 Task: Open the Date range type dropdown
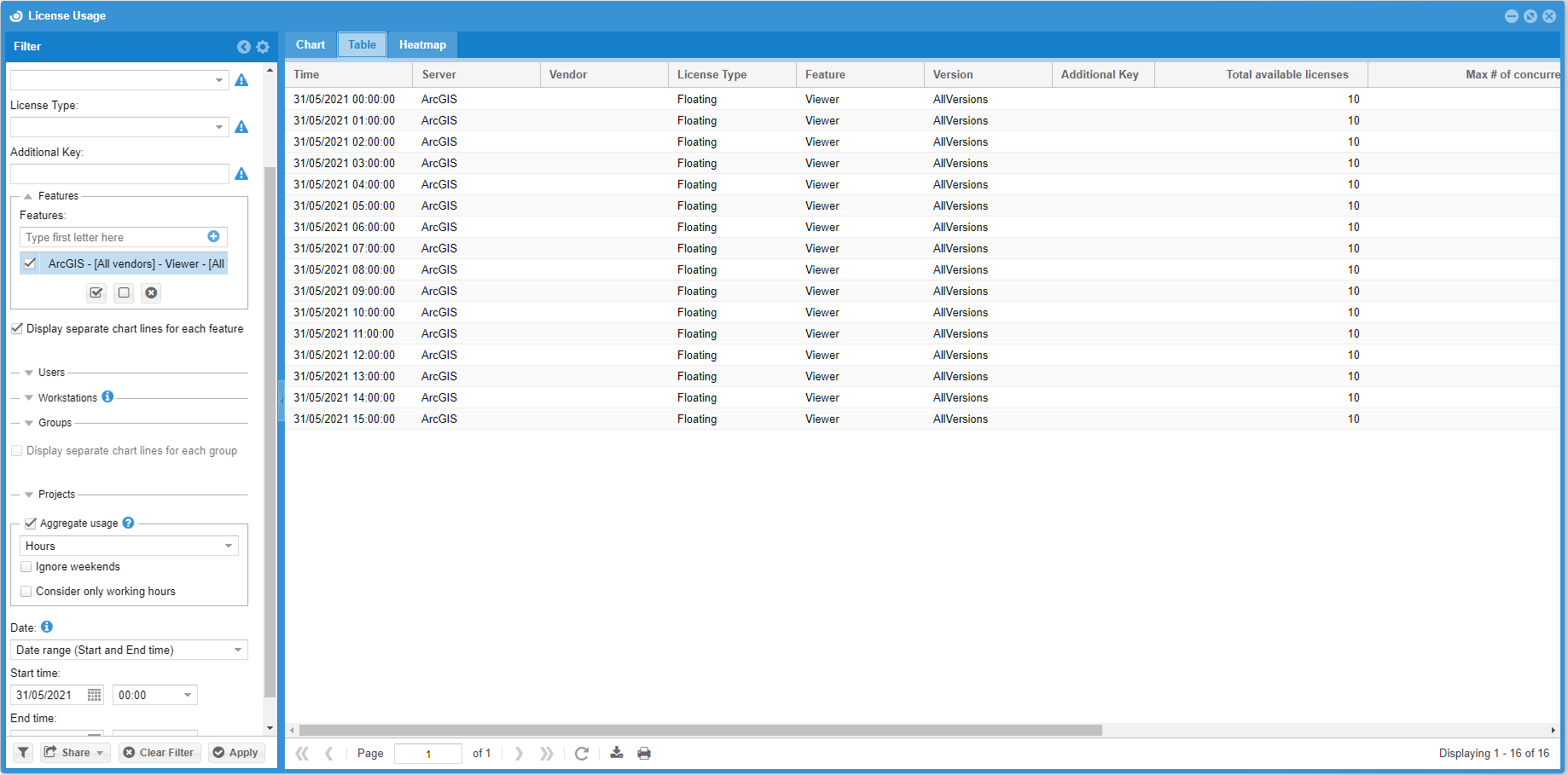coord(237,650)
